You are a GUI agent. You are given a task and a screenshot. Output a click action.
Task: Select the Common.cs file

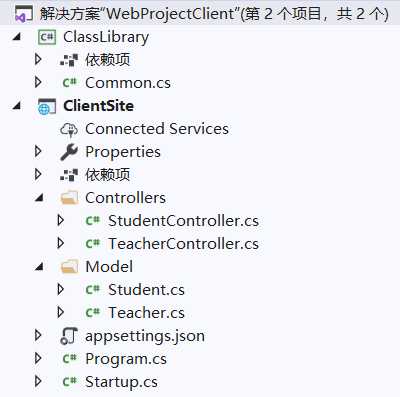(x=128, y=83)
